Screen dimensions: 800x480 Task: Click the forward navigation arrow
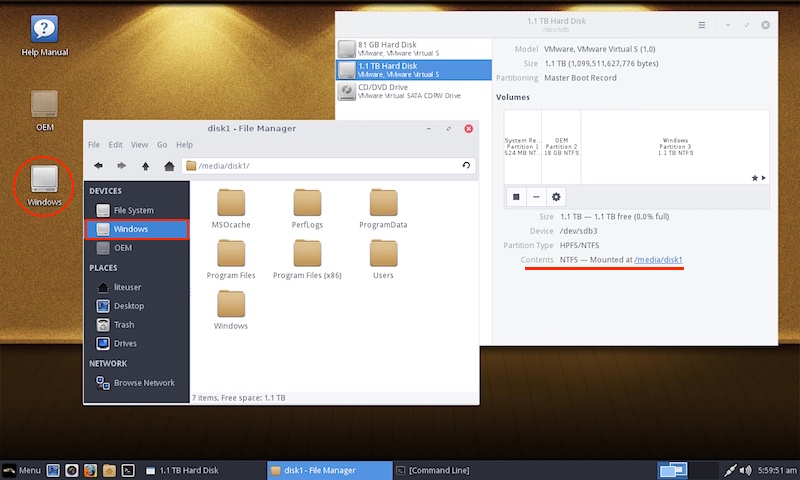(122, 165)
